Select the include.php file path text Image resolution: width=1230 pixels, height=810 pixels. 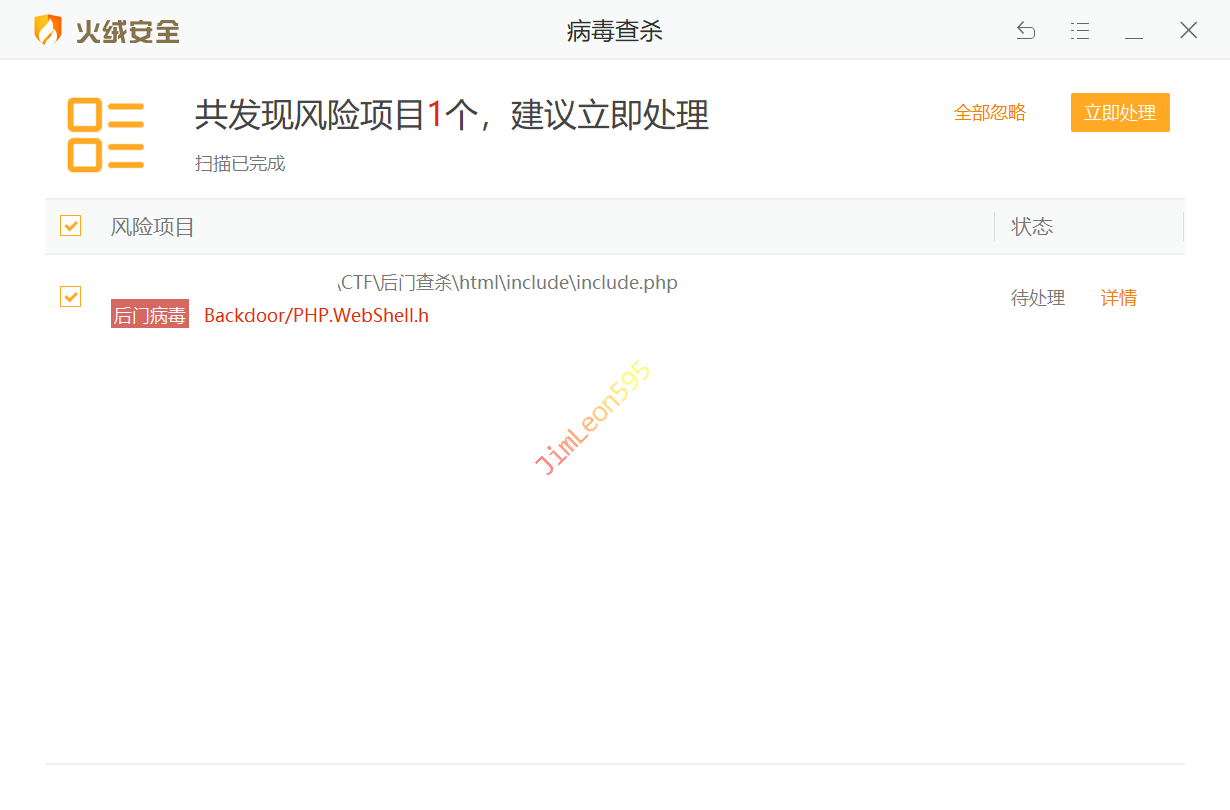pyautogui.click(x=508, y=283)
